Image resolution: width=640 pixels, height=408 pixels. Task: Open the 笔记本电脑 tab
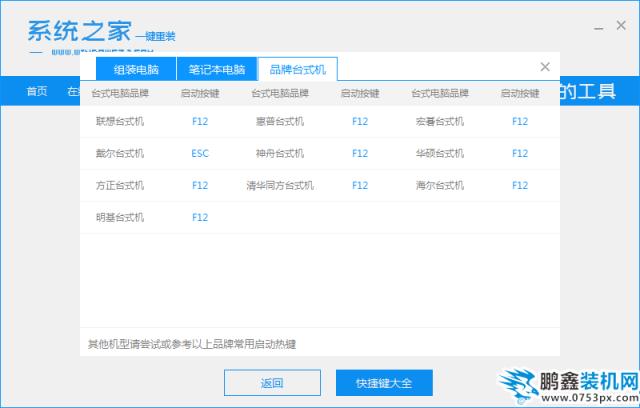tap(217, 69)
